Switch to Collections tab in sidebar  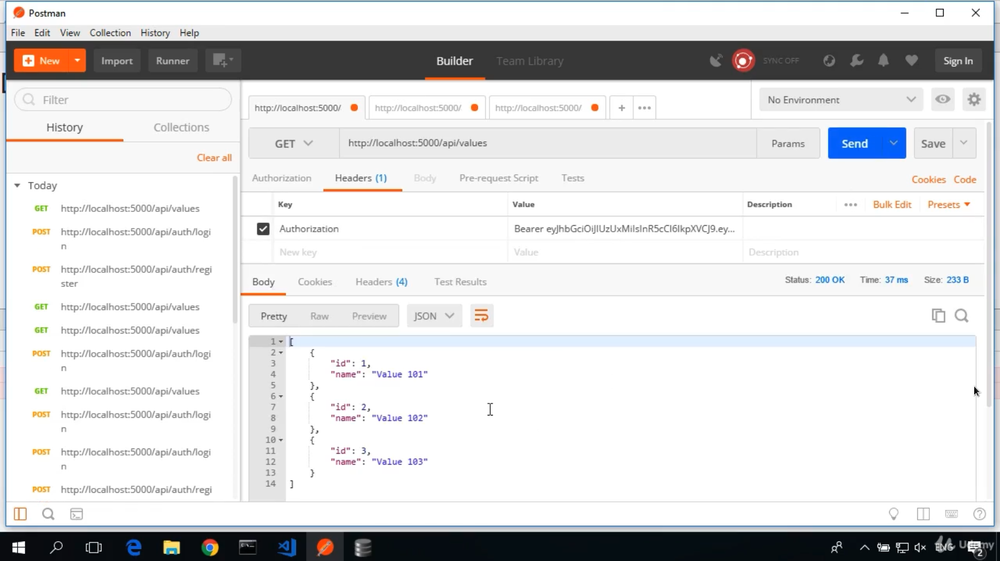(x=181, y=128)
